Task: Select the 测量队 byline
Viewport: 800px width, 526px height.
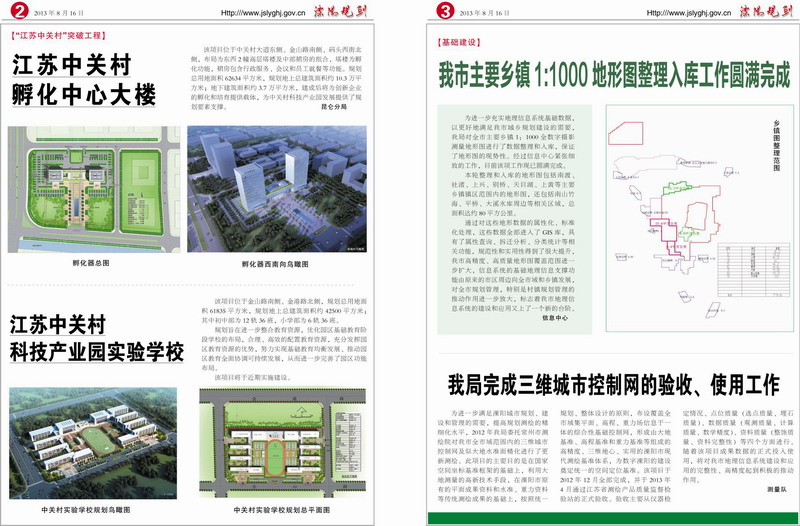Action: tap(777, 489)
